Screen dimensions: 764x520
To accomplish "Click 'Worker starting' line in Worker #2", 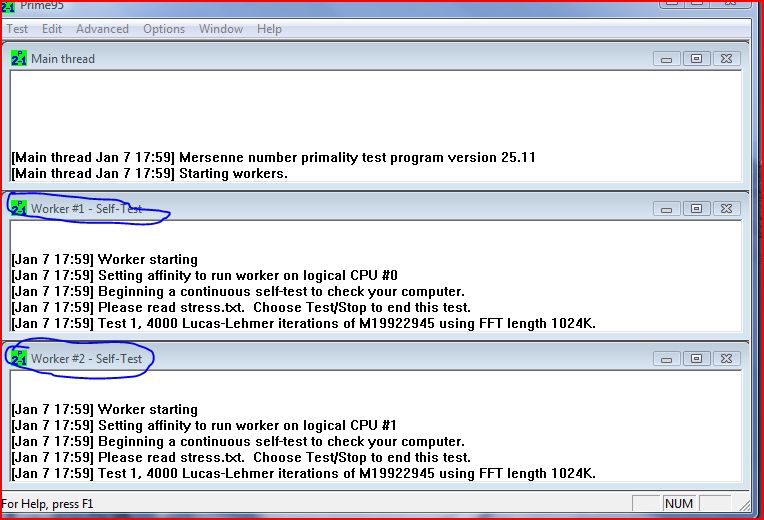I will click(x=104, y=409).
